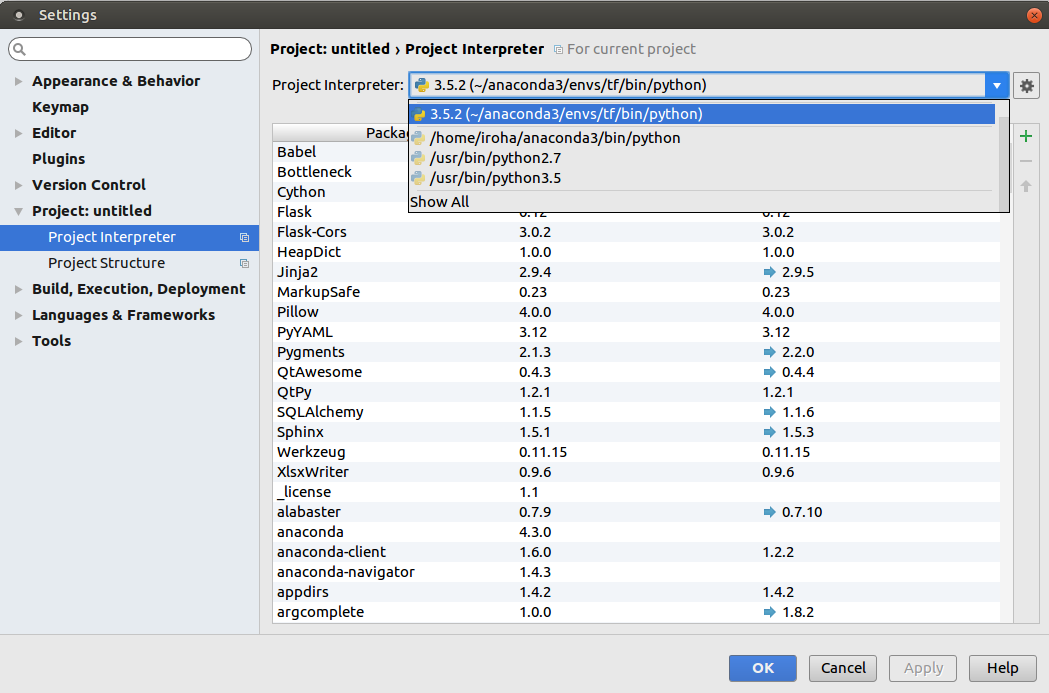Image resolution: width=1049 pixels, height=693 pixels.
Task: Click the Project: untitled breadcrumb
Action: 330,50
